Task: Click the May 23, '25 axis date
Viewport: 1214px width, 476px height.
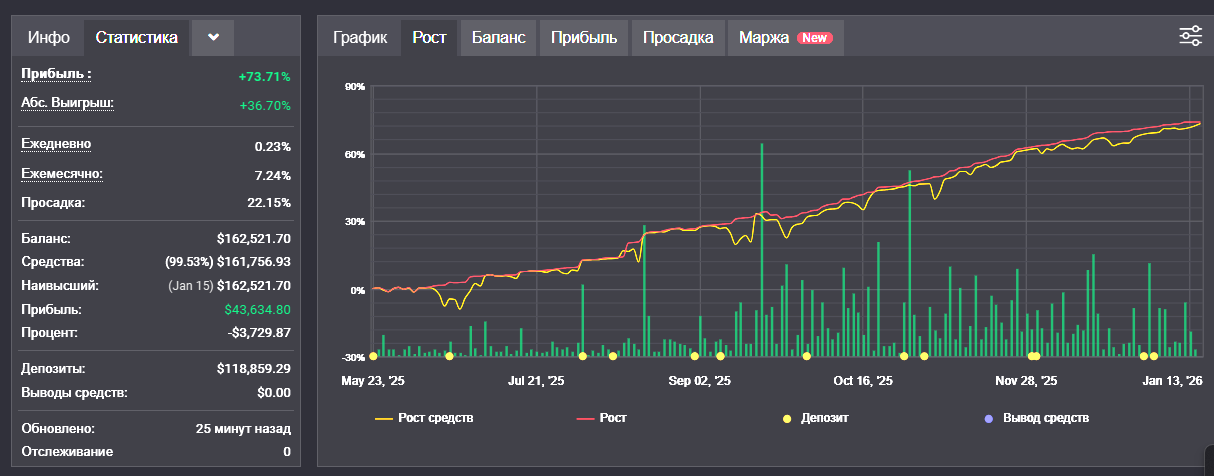Action: click(373, 381)
